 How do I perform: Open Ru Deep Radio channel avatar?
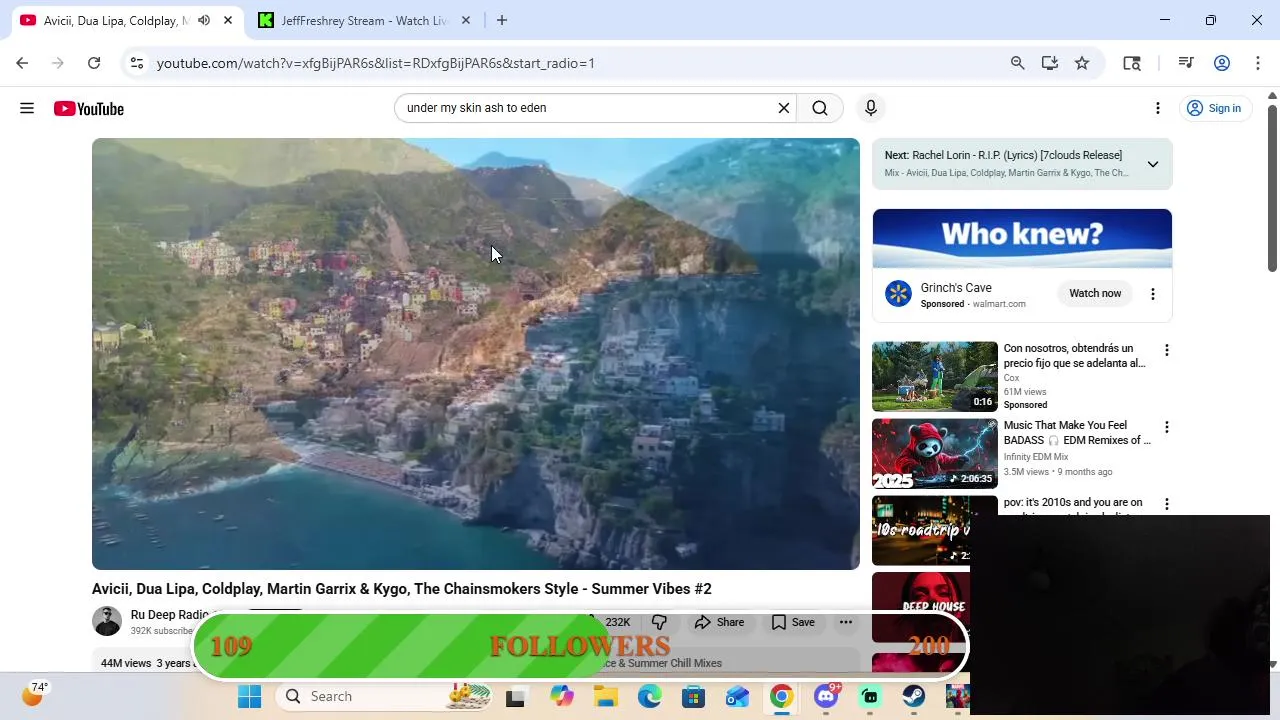pos(107,621)
